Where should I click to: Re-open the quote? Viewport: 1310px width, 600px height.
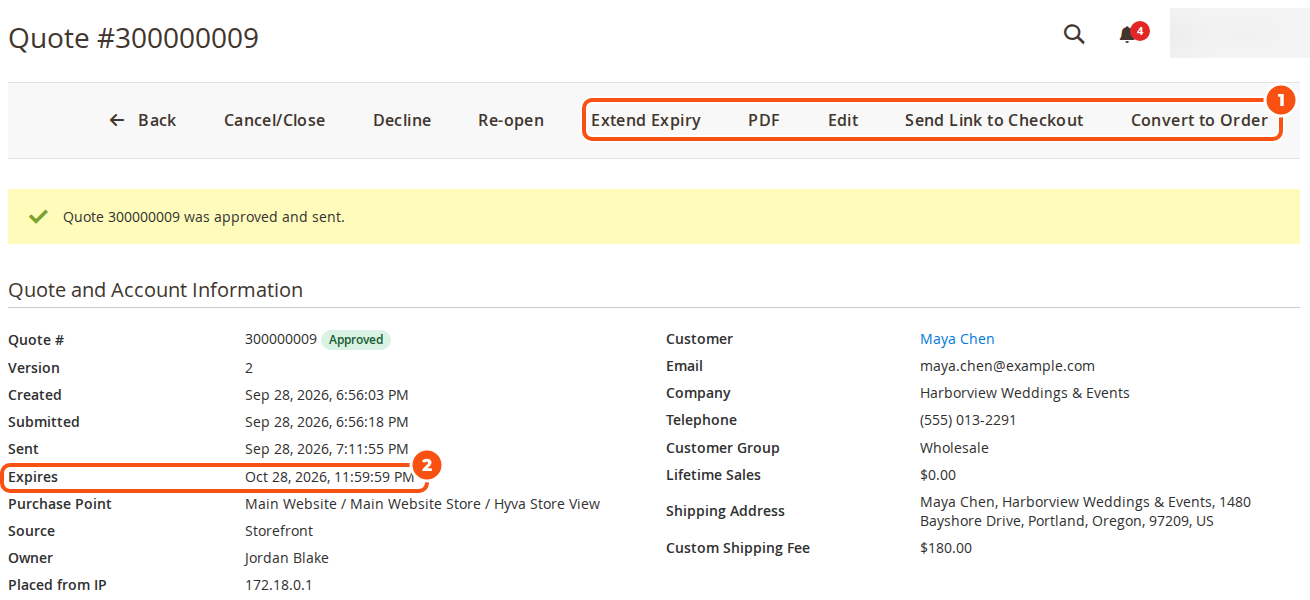tap(511, 120)
